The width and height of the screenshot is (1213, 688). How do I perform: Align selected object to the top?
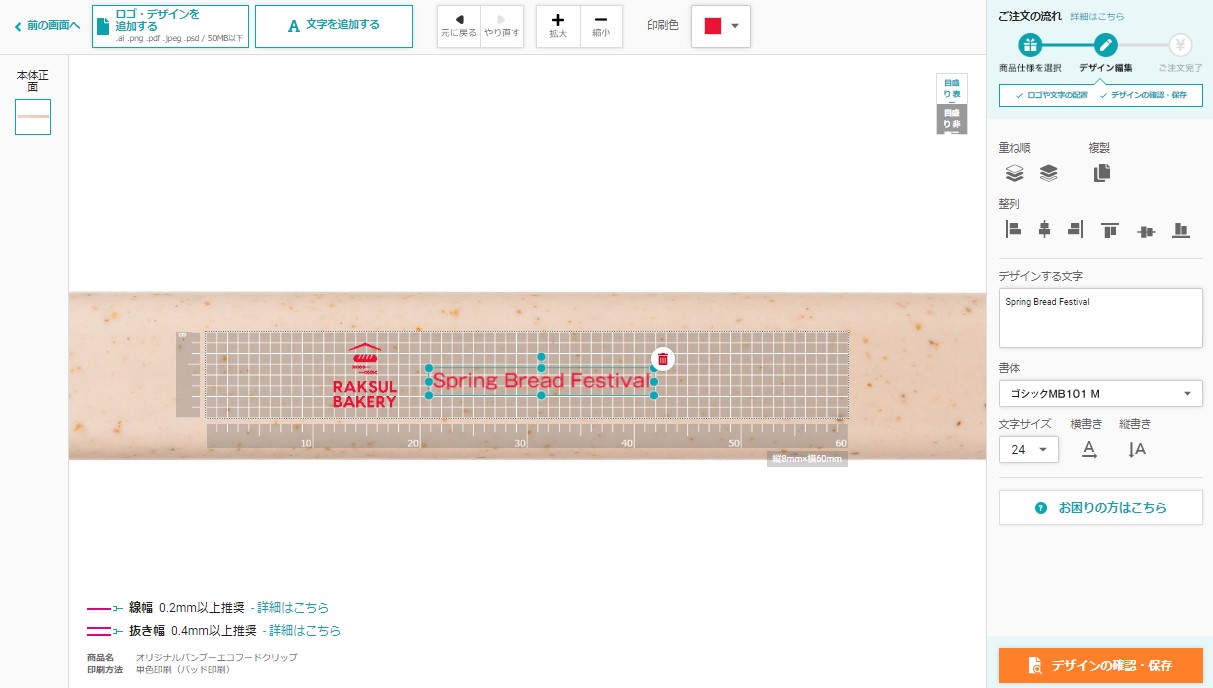(x=1109, y=230)
